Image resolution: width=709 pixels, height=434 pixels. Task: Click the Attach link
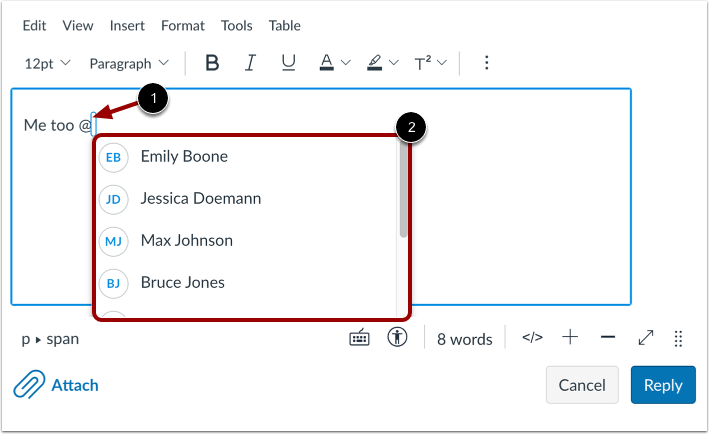tap(75, 385)
